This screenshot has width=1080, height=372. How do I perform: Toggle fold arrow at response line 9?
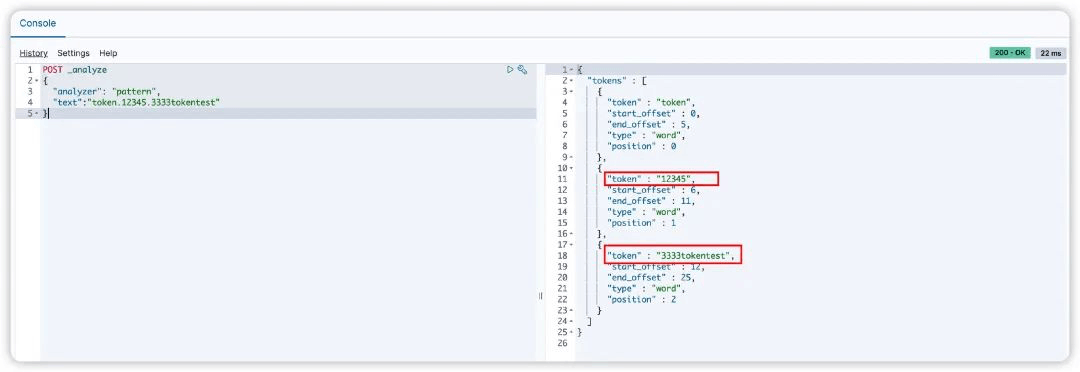pyautogui.click(x=572, y=157)
